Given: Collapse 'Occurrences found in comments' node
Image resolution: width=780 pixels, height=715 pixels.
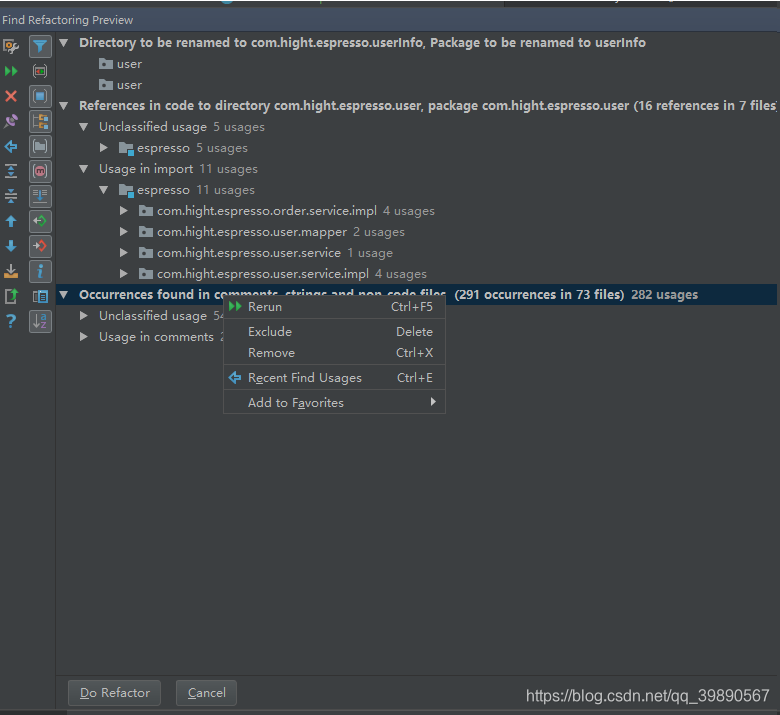Looking at the screenshot, I should (x=64, y=295).
